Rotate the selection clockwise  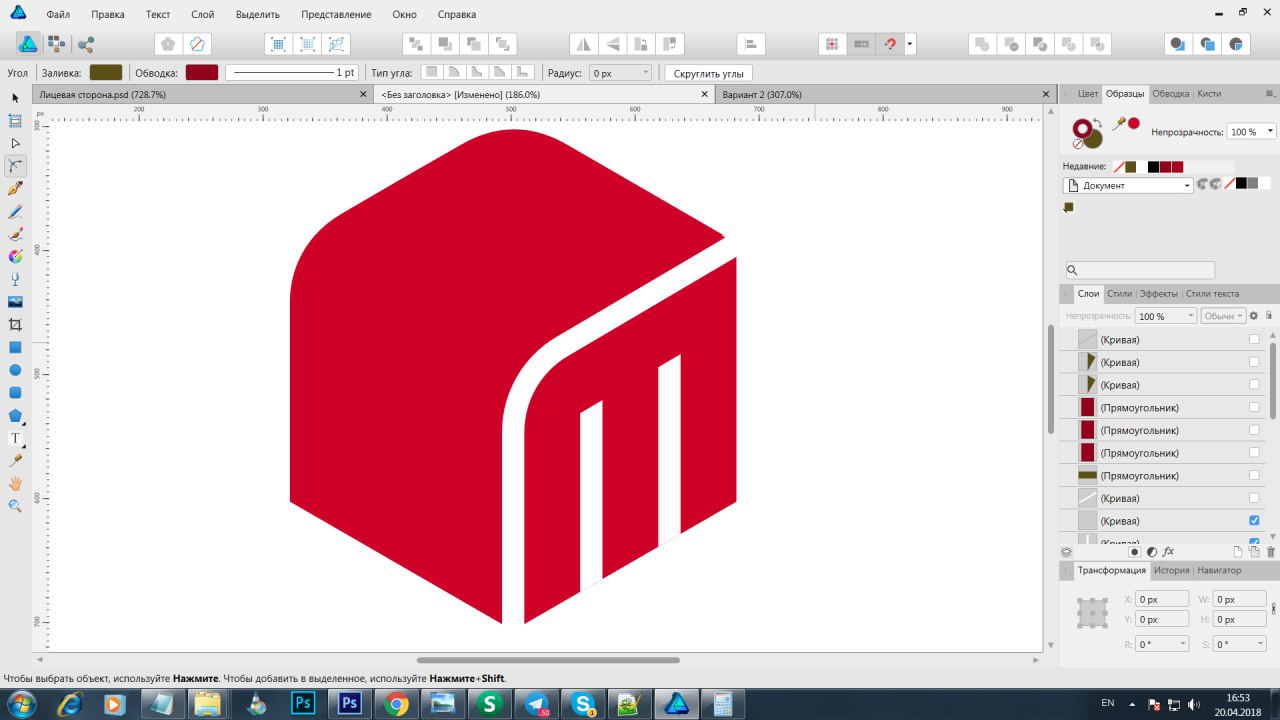[x=670, y=44]
